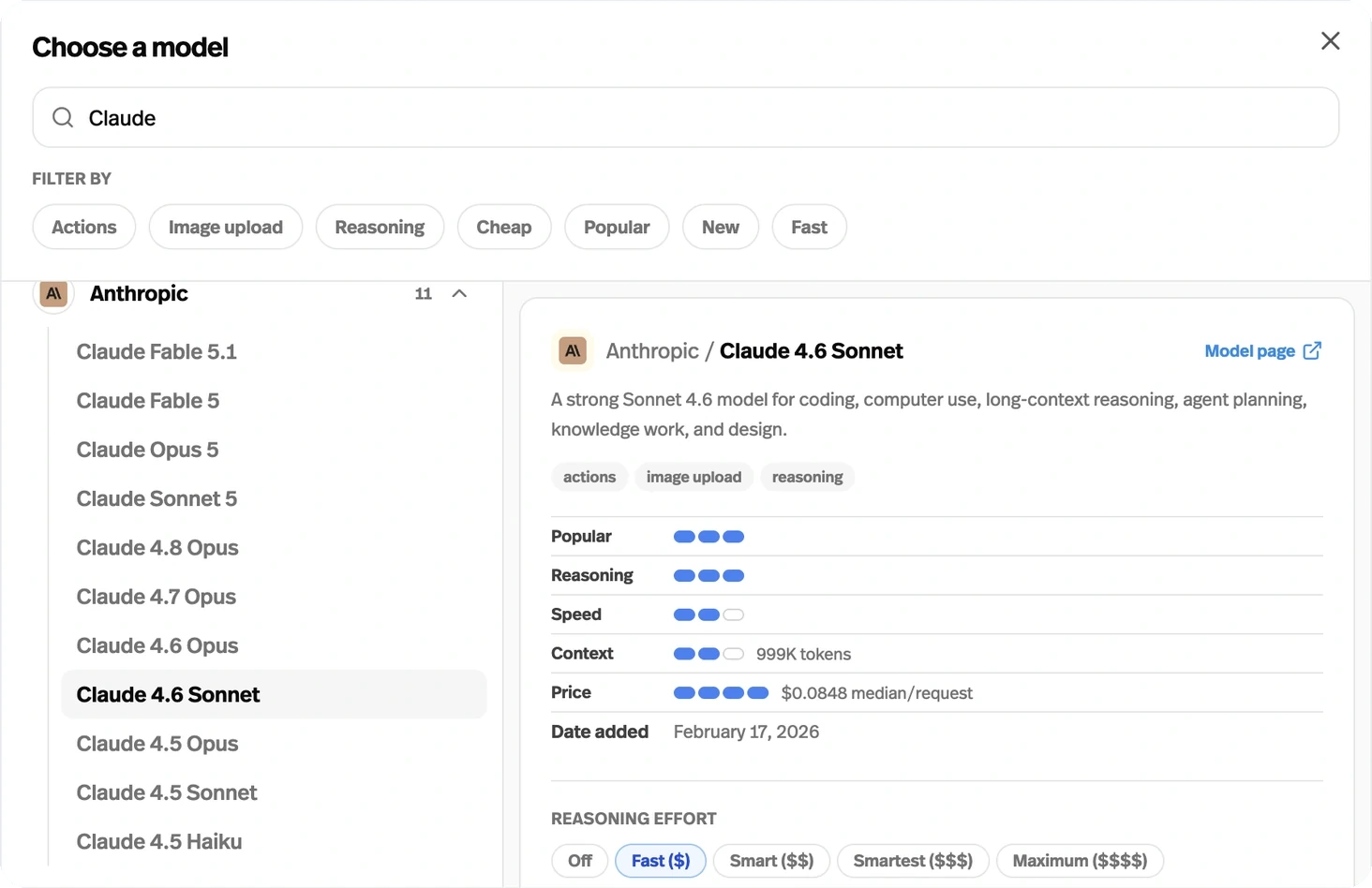The height and width of the screenshot is (888, 1372).
Task: Click the Anthropic logo in model details header
Action: pyautogui.click(x=573, y=350)
